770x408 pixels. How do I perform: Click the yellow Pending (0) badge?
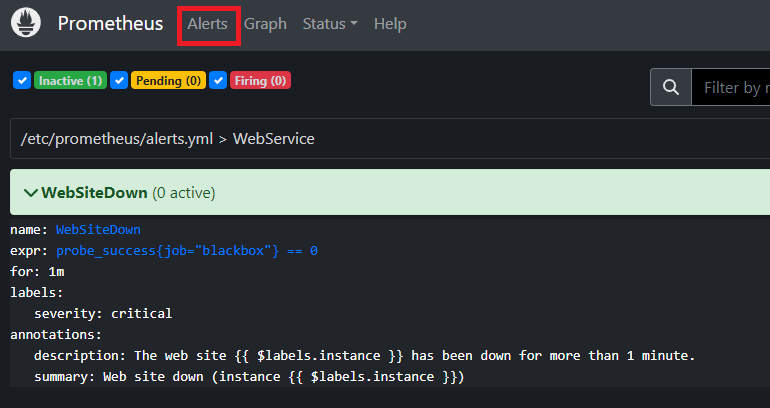[168, 80]
